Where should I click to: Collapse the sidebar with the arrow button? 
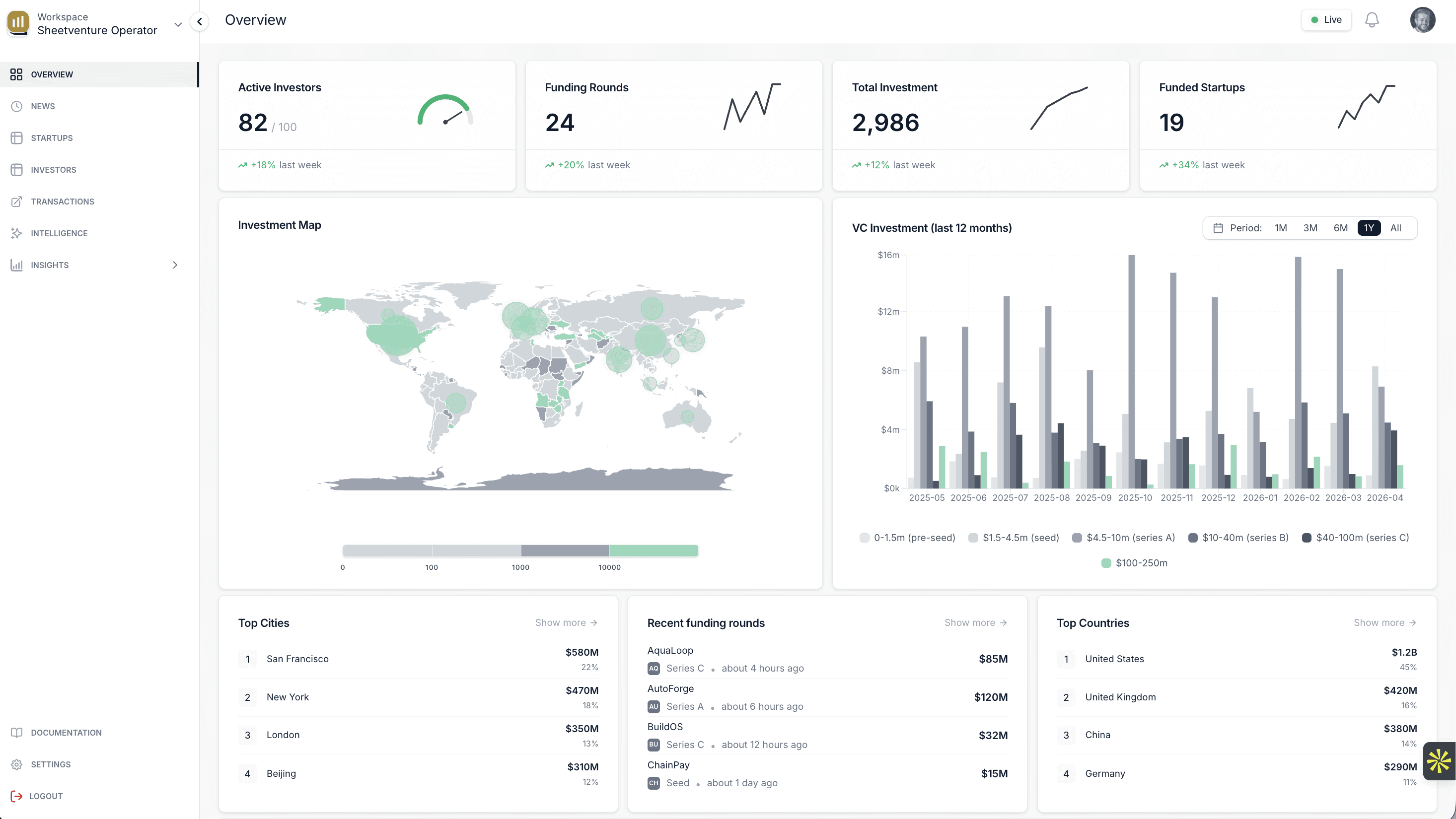[x=200, y=21]
